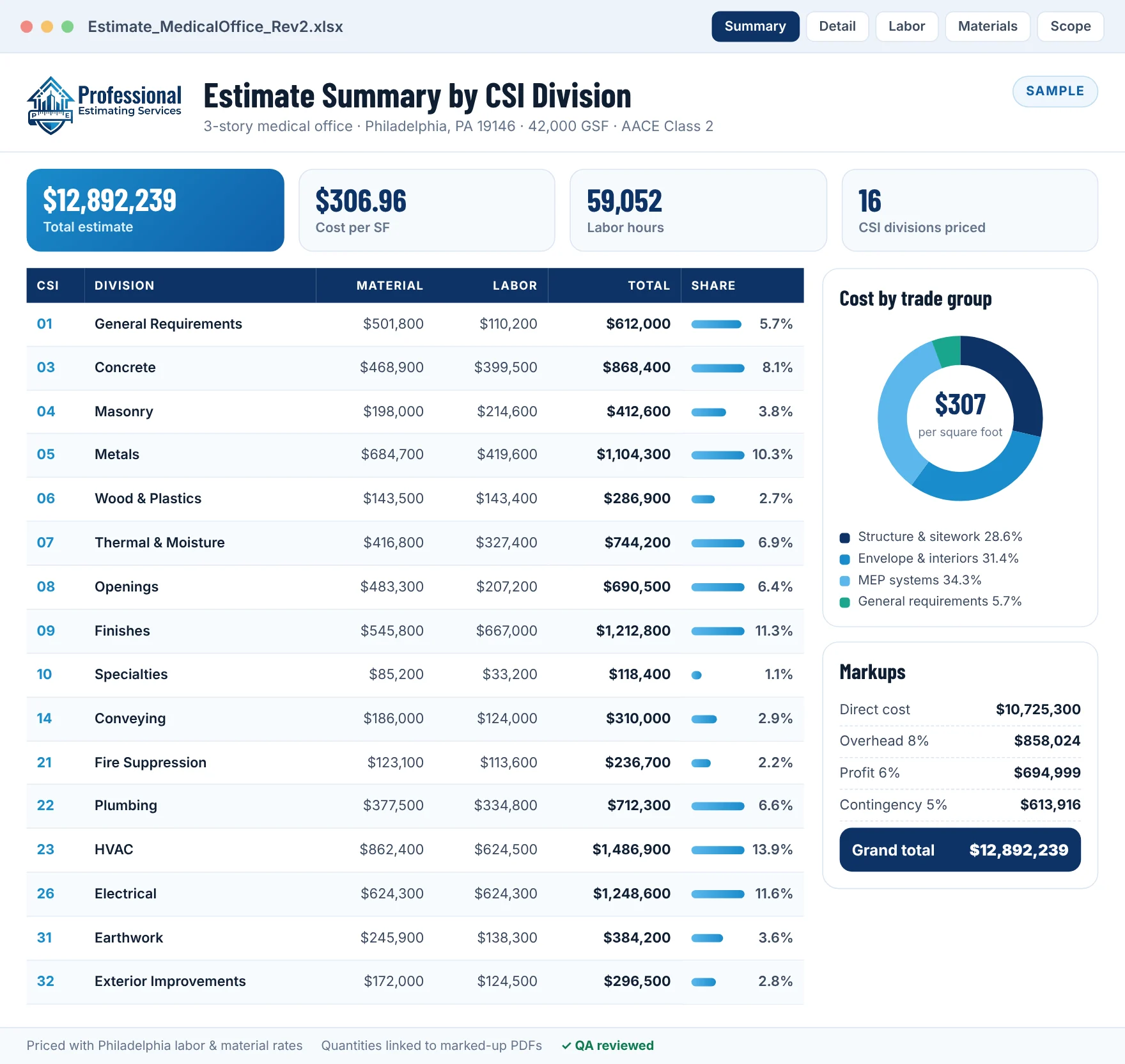
Task: Click the CSI divisions priced card
Action: pyautogui.click(x=970, y=210)
